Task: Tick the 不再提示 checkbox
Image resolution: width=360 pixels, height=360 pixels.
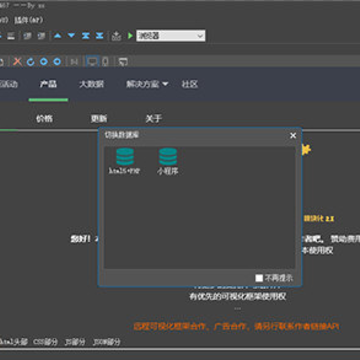Action: click(259, 278)
